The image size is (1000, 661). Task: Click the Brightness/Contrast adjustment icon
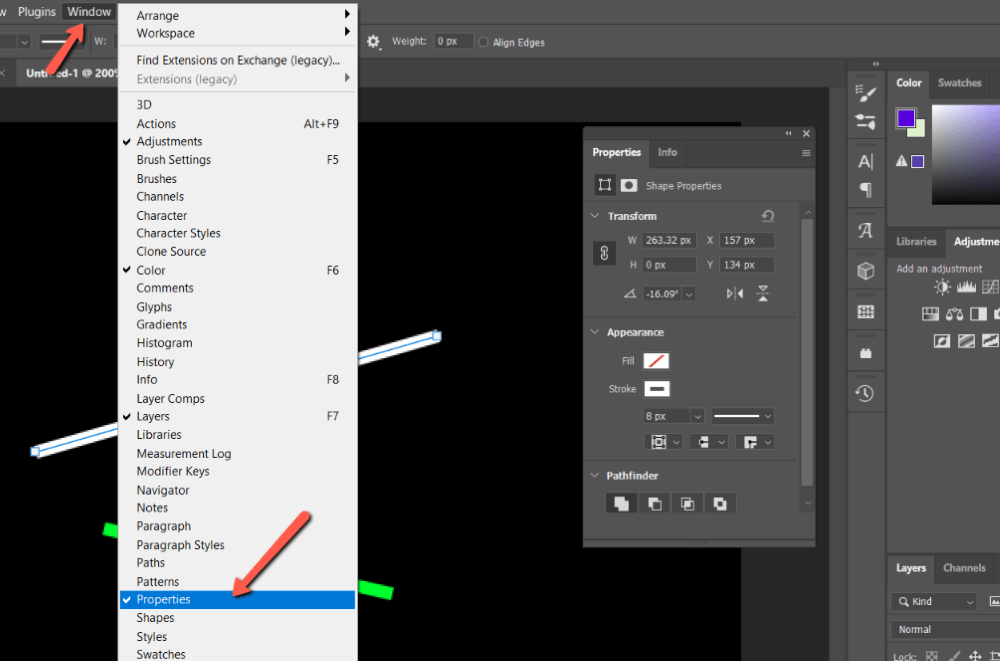942,288
